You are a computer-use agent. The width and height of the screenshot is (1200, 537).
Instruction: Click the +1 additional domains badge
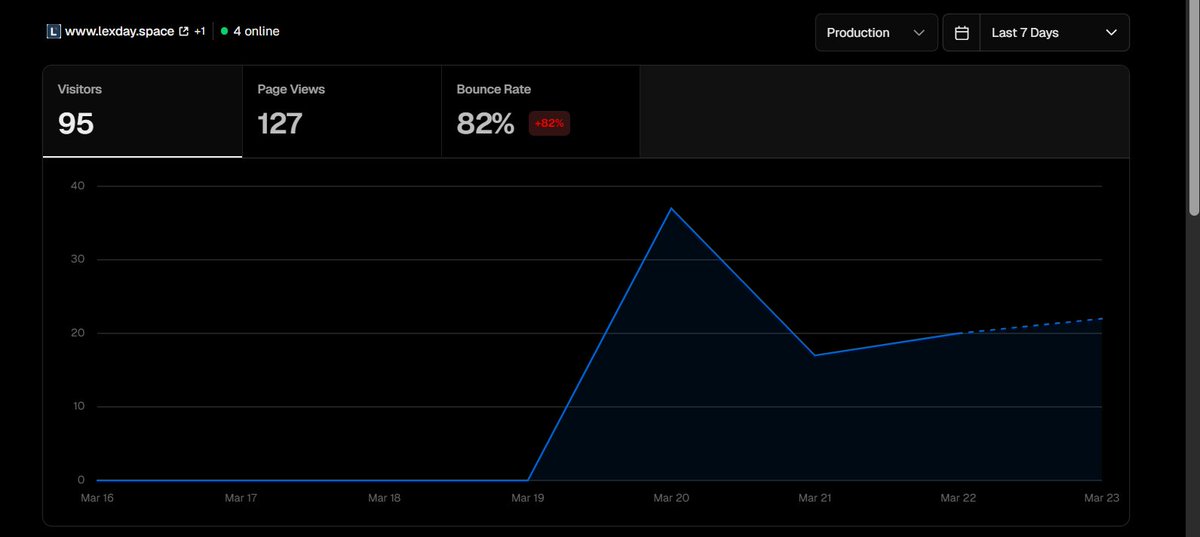pos(200,32)
